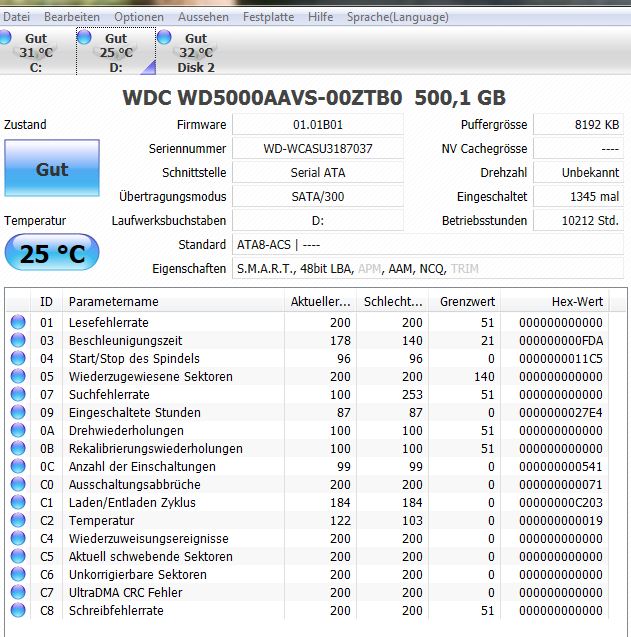Open the Optionen menu
631x637 pixels.
[x=139, y=17]
